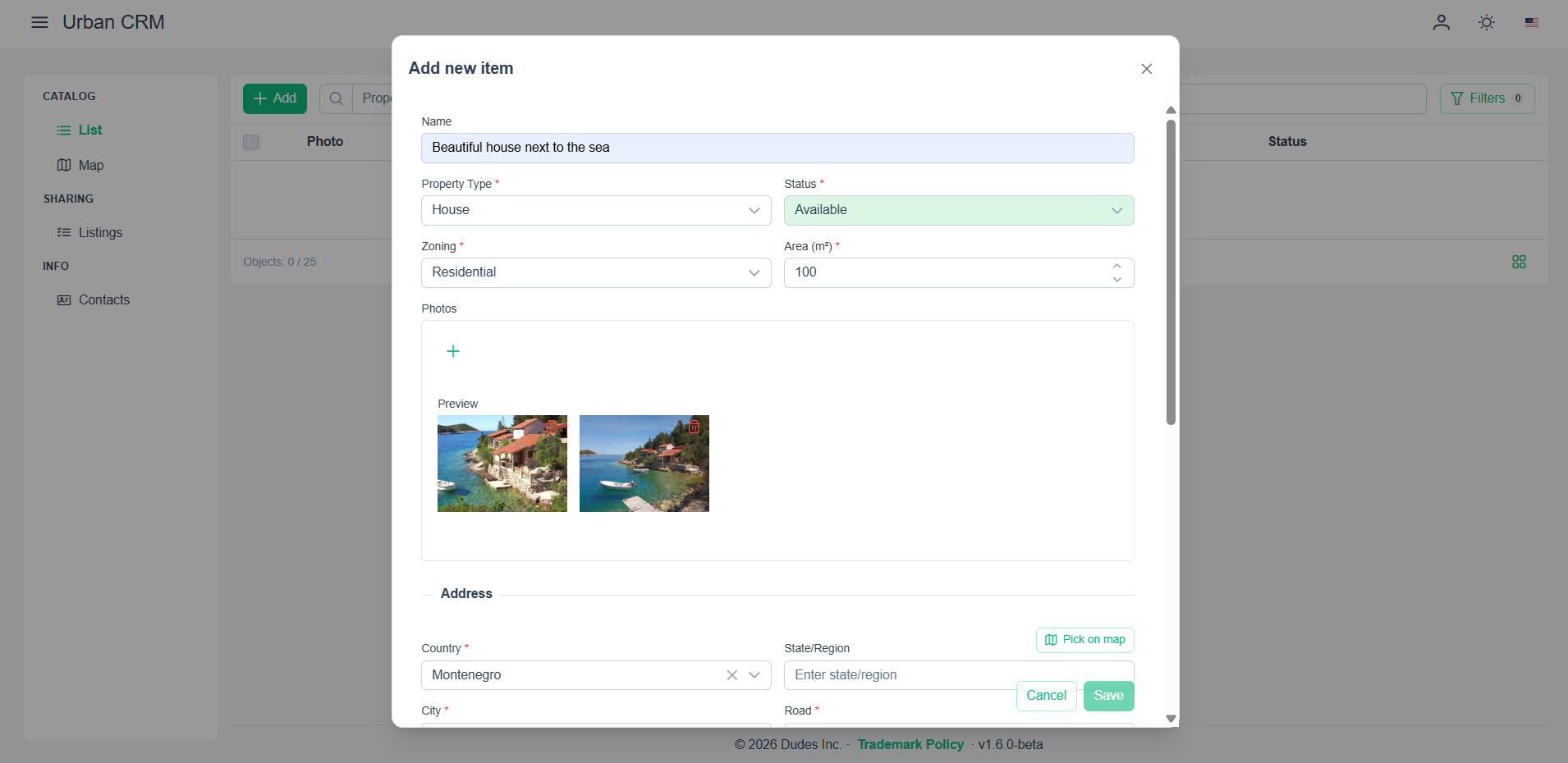1568x763 pixels.
Task: Open the language flag selector
Action: pos(1532,22)
